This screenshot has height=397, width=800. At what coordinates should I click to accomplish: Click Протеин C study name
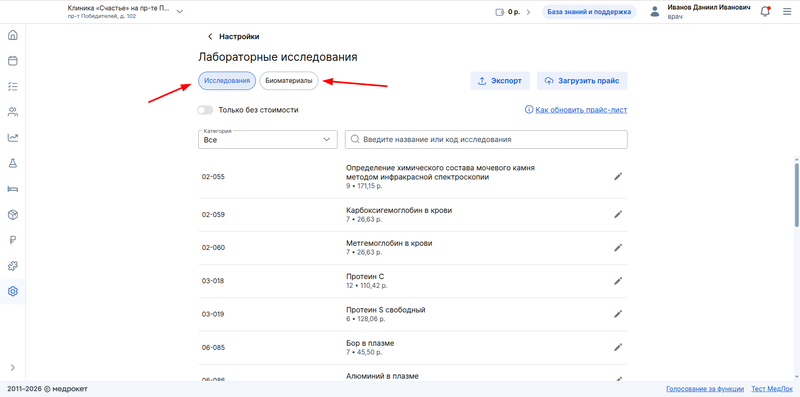point(365,277)
